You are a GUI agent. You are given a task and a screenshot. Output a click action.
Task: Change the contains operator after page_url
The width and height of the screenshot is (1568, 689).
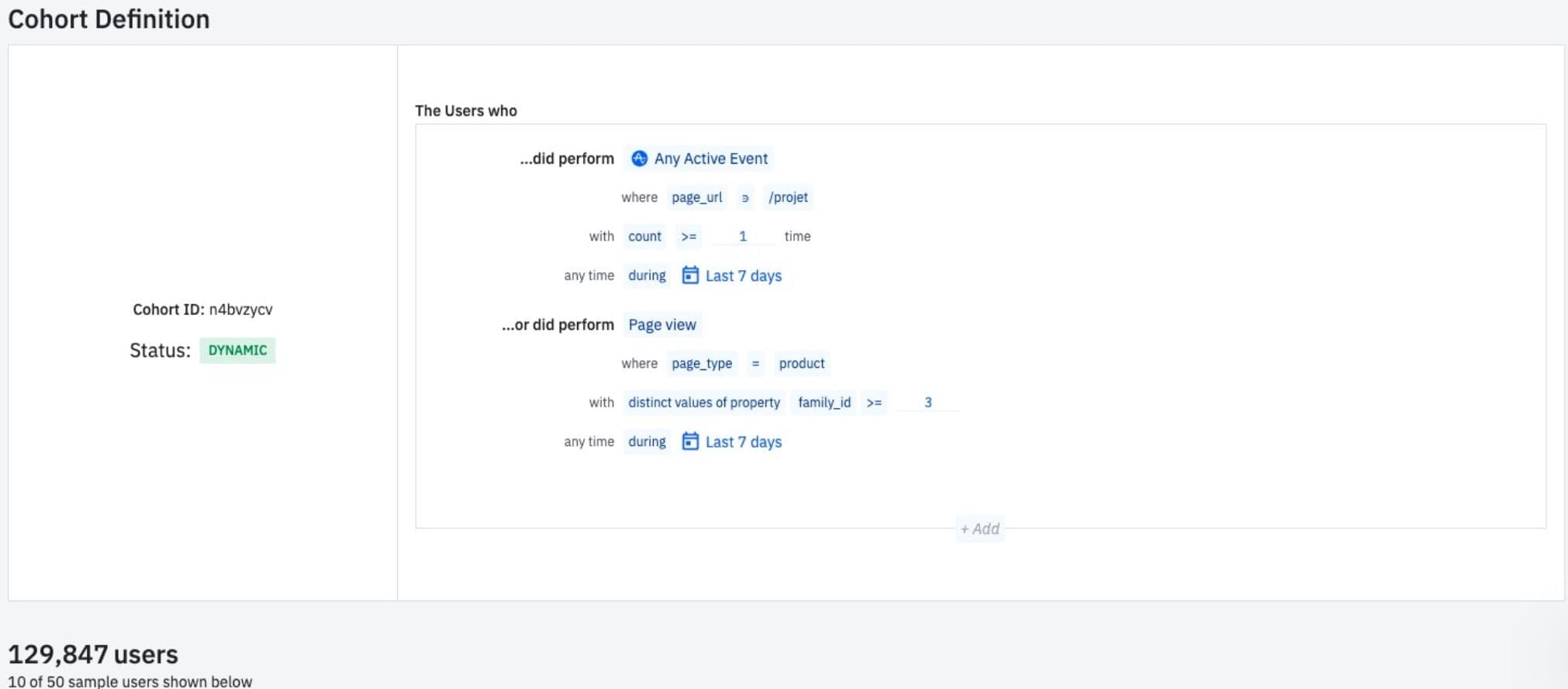(744, 198)
